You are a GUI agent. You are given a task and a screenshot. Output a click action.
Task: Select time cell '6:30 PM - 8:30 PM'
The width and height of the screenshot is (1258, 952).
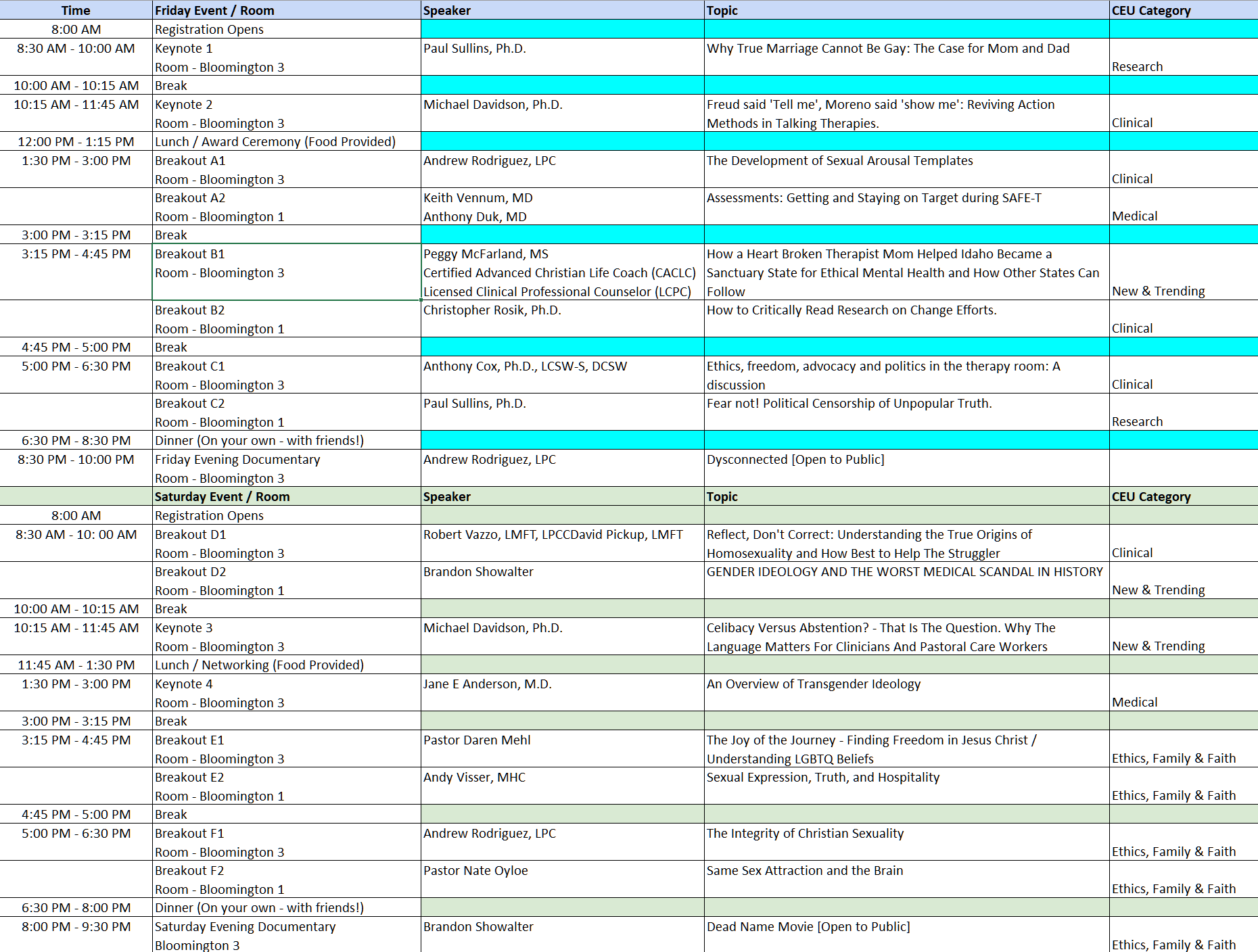point(76,440)
